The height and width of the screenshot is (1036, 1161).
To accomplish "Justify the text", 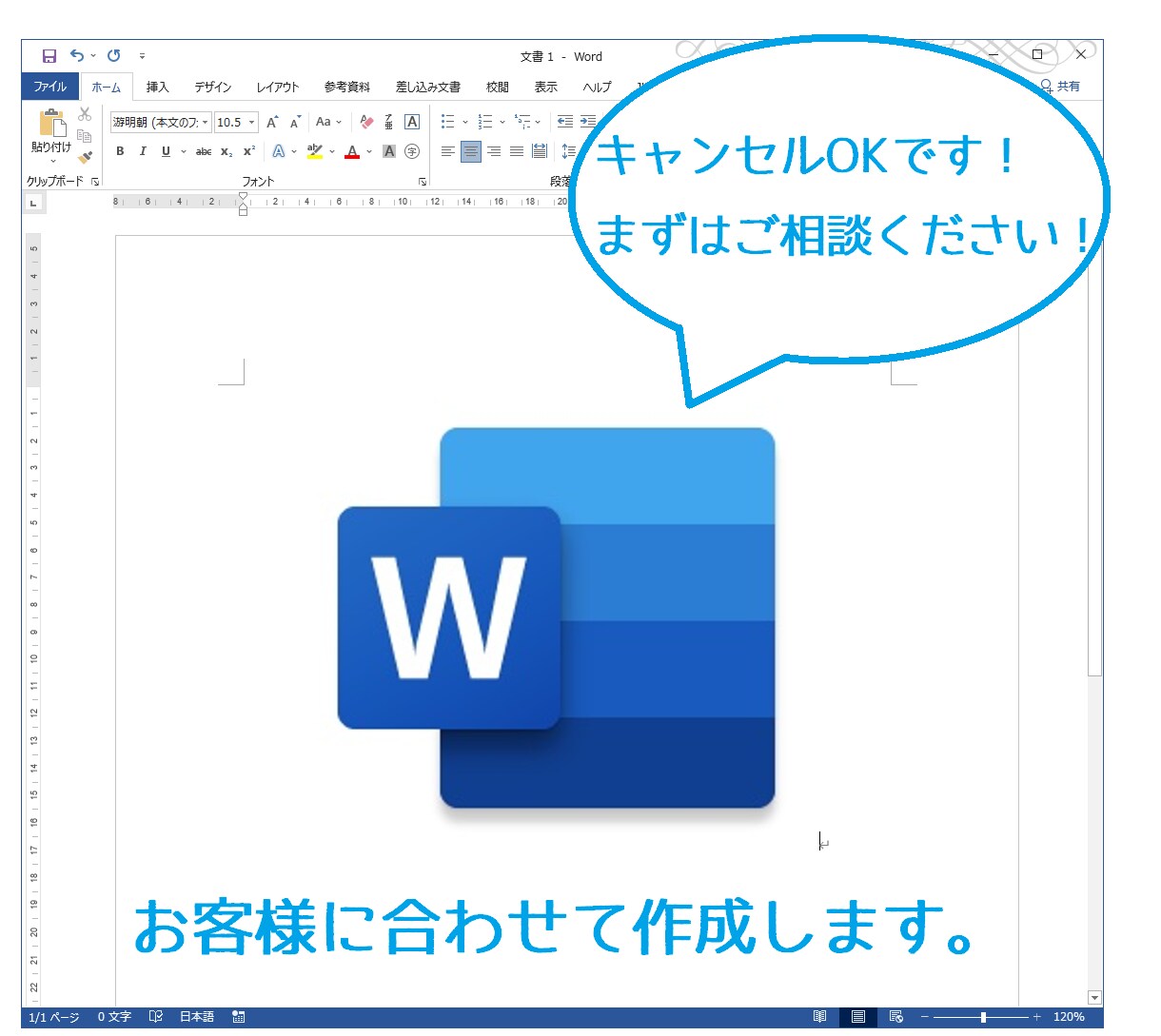I will pyautogui.click(x=517, y=151).
